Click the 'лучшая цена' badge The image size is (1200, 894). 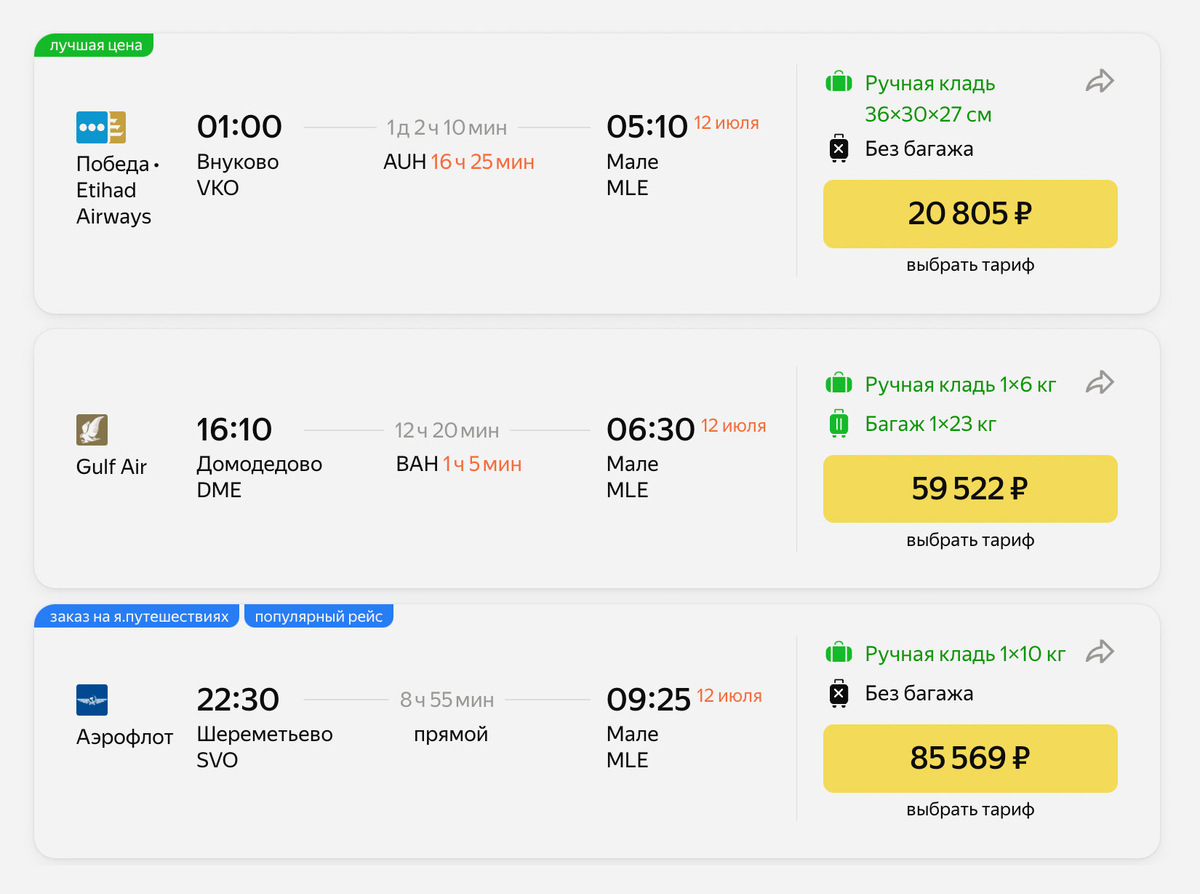[x=95, y=45]
